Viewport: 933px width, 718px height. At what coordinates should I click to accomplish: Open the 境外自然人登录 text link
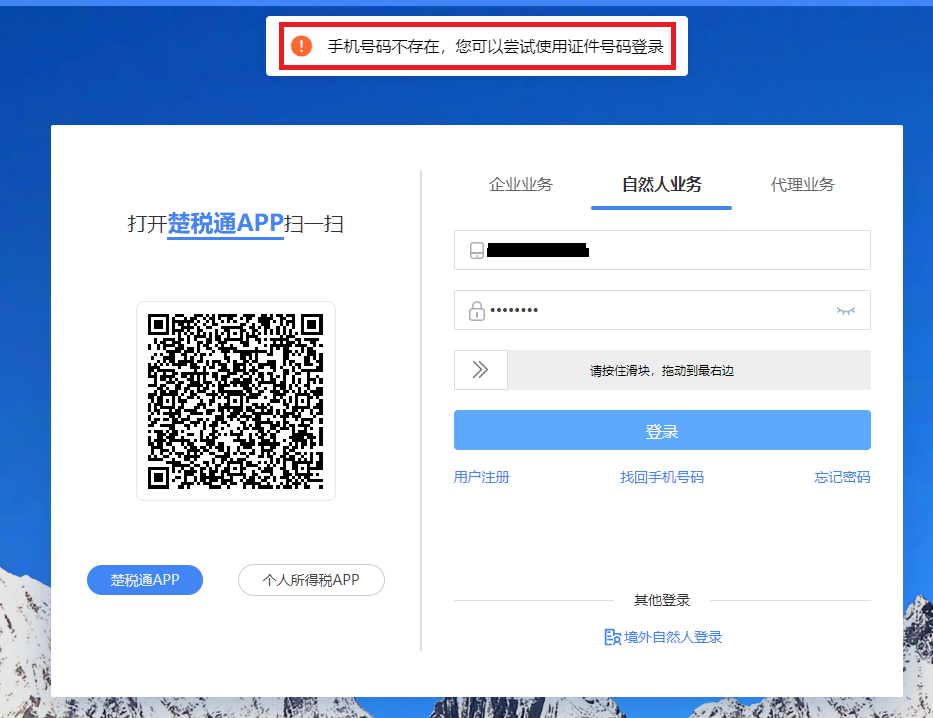coord(673,637)
